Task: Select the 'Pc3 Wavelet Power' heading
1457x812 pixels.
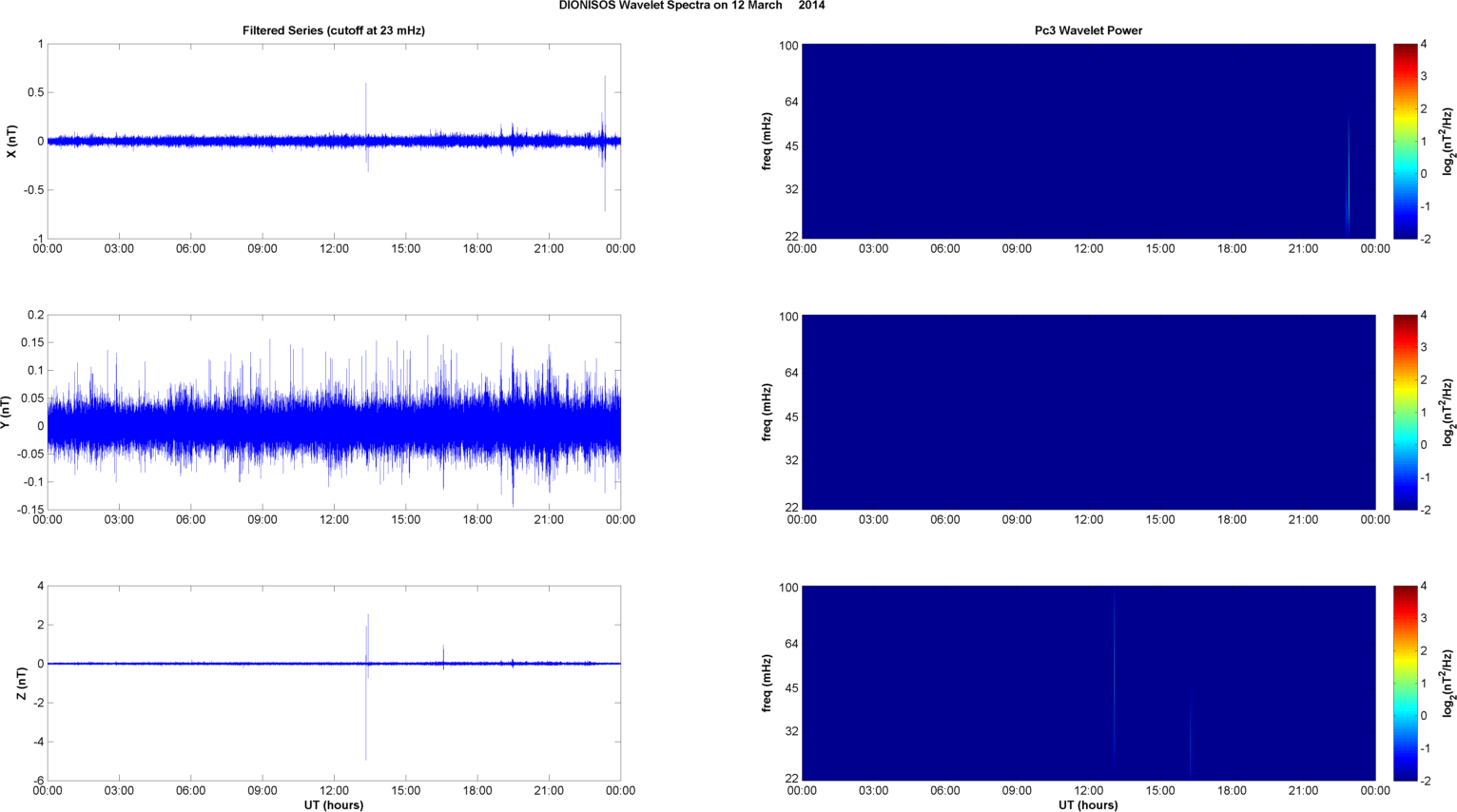Action: pos(1089,30)
